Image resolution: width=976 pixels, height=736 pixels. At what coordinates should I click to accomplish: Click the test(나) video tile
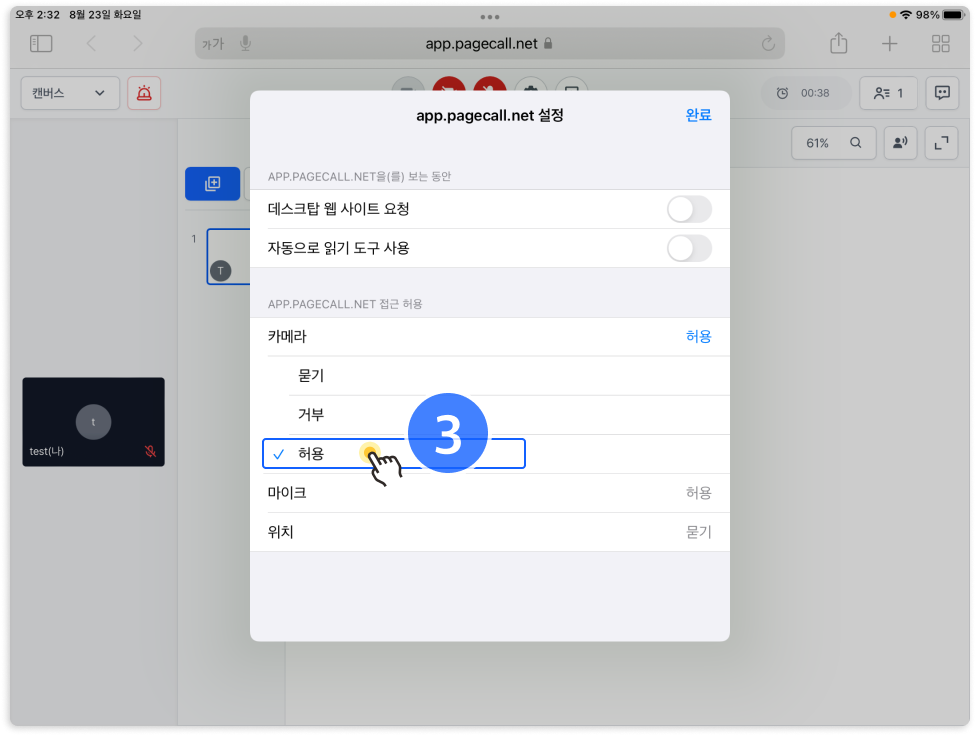click(93, 422)
